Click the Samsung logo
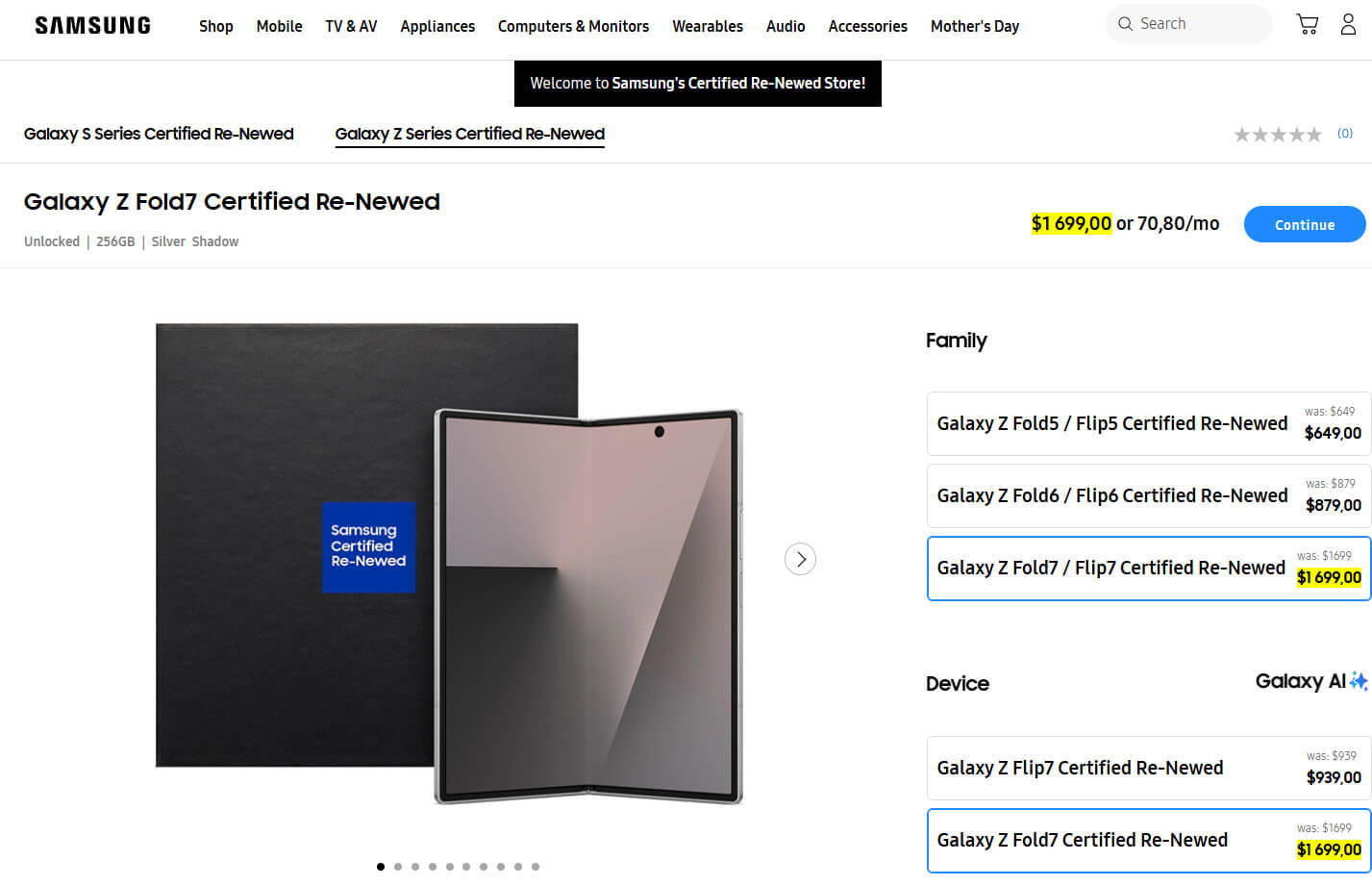 (x=91, y=25)
